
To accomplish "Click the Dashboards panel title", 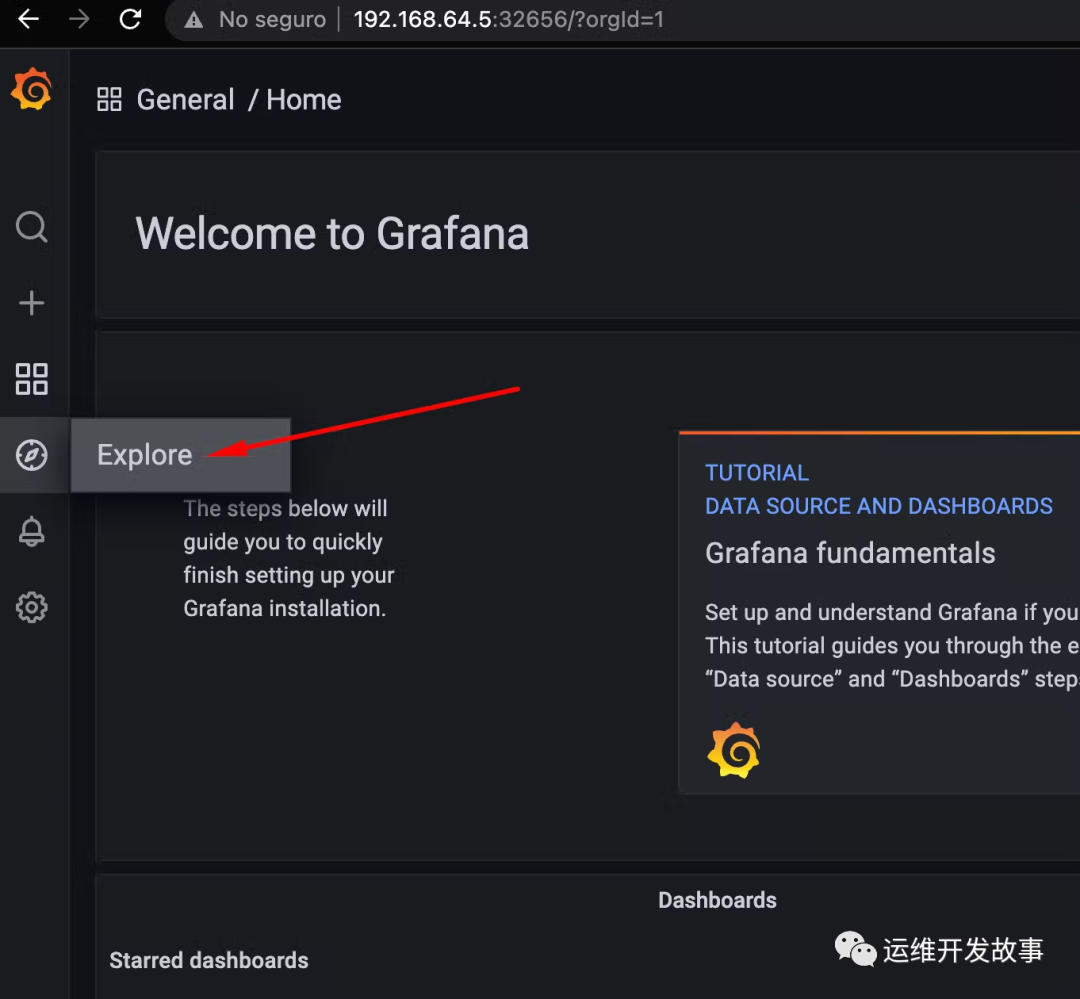I will [717, 900].
